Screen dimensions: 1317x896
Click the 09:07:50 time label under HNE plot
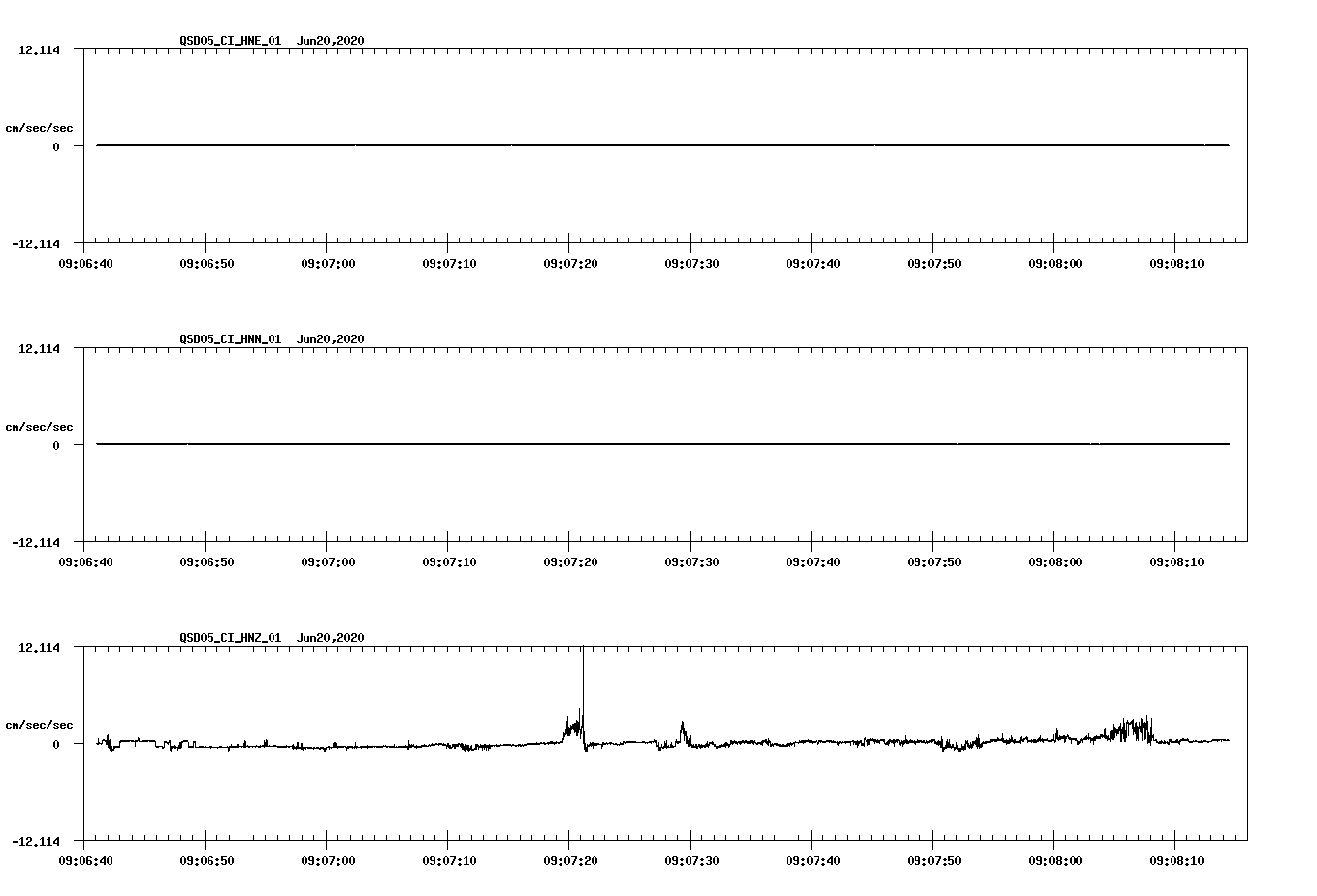click(934, 264)
